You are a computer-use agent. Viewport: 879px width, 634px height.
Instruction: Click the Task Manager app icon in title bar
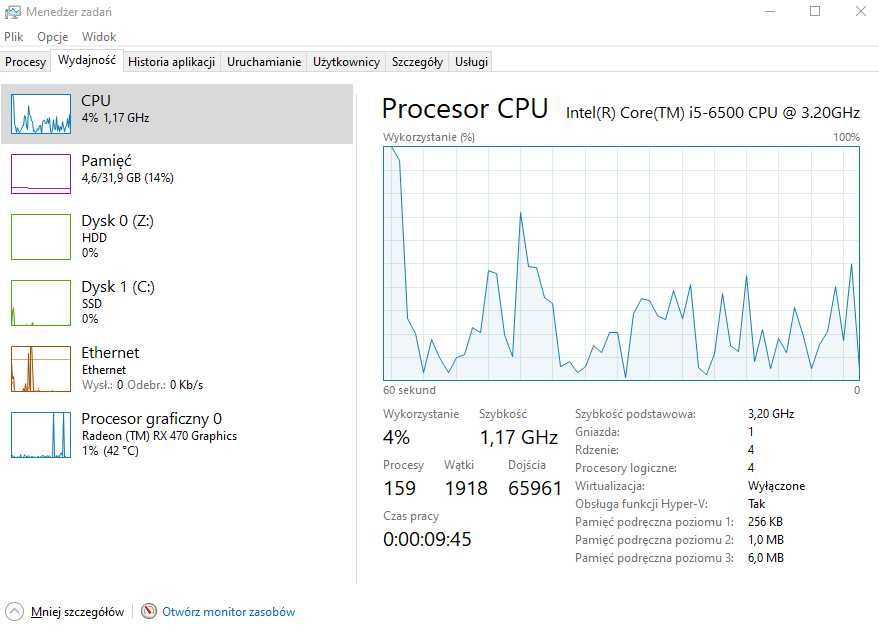pyautogui.click(x=12, y=12)
